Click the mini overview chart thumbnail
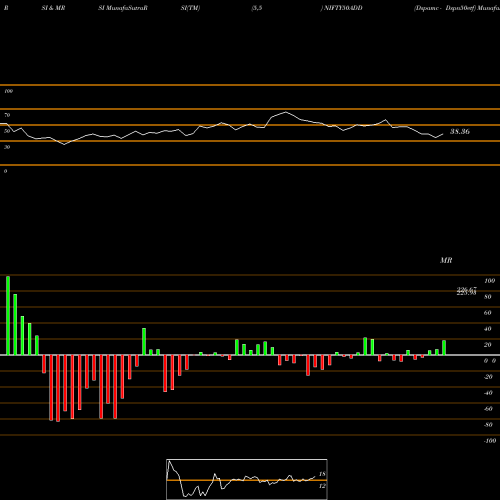The image size is (500, 500). tap(247, 479)
